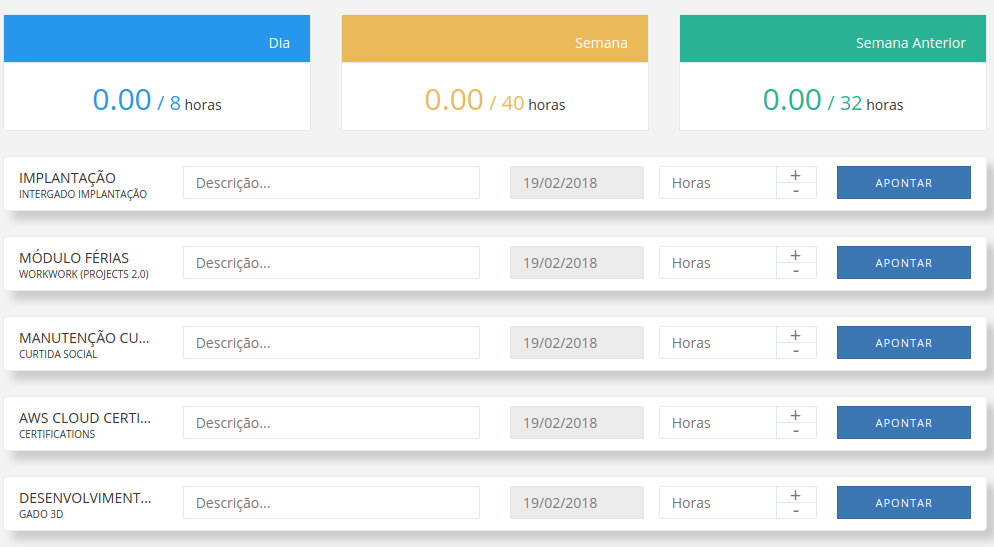The width and height of the screenshot is (994, 547).
Task: Increase hours with plus for IMPLANTAÇÃO row
Action: pos(796,175)
